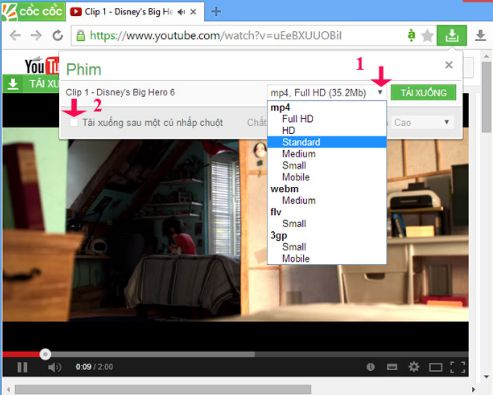This screenshot has height=395, width=493.
Task: Click the 0:09 / 2:00 time display
Action: pos(94,367)
